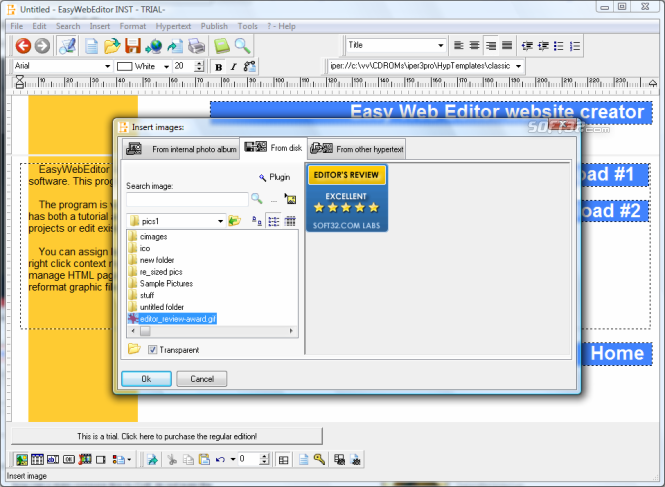The height and width of the screenshot is (487, 665).
Task: Click the Ok button
Action: coord(146,379)
